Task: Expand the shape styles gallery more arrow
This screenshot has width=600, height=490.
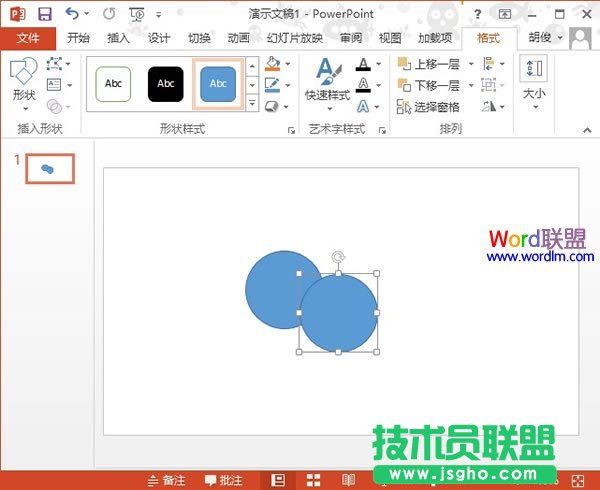Action: click(x=252, y=104)
